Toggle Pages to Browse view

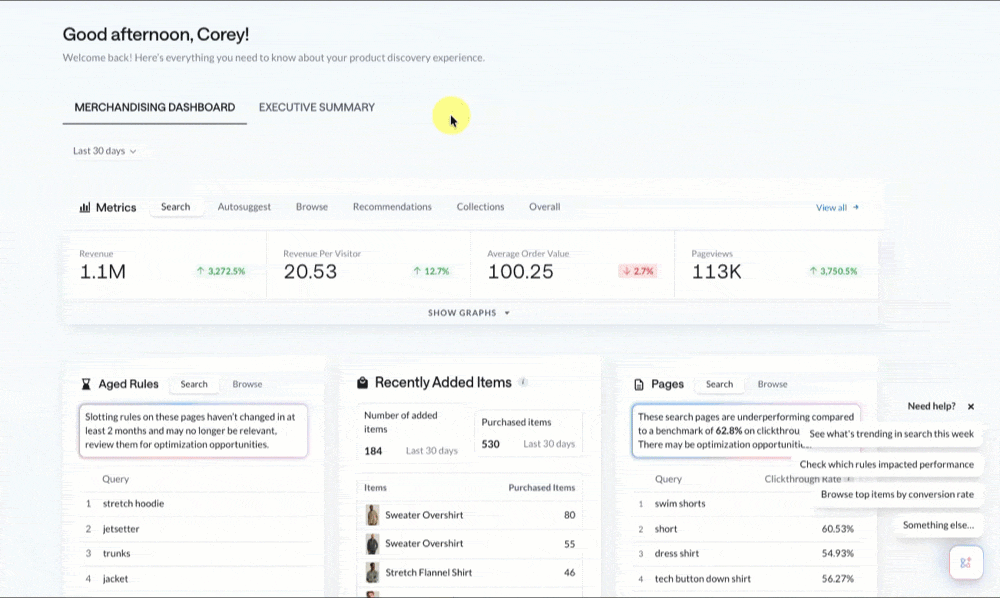click(x=772, y=384)
